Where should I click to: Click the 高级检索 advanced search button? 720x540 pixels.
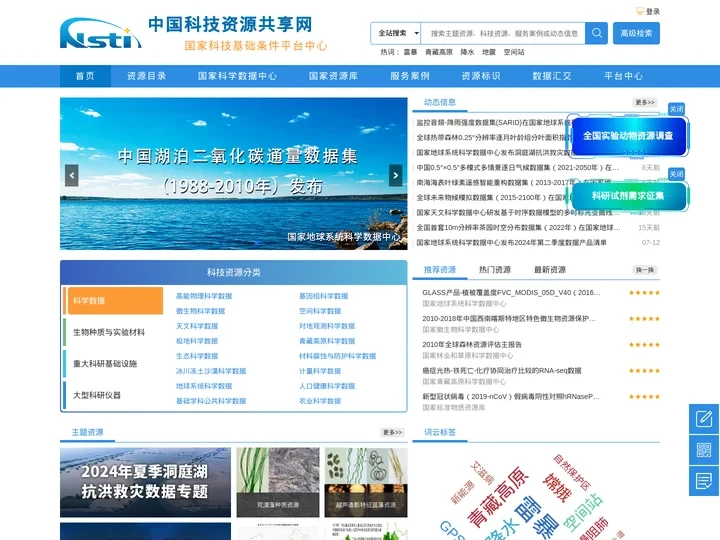pos(636,33)
